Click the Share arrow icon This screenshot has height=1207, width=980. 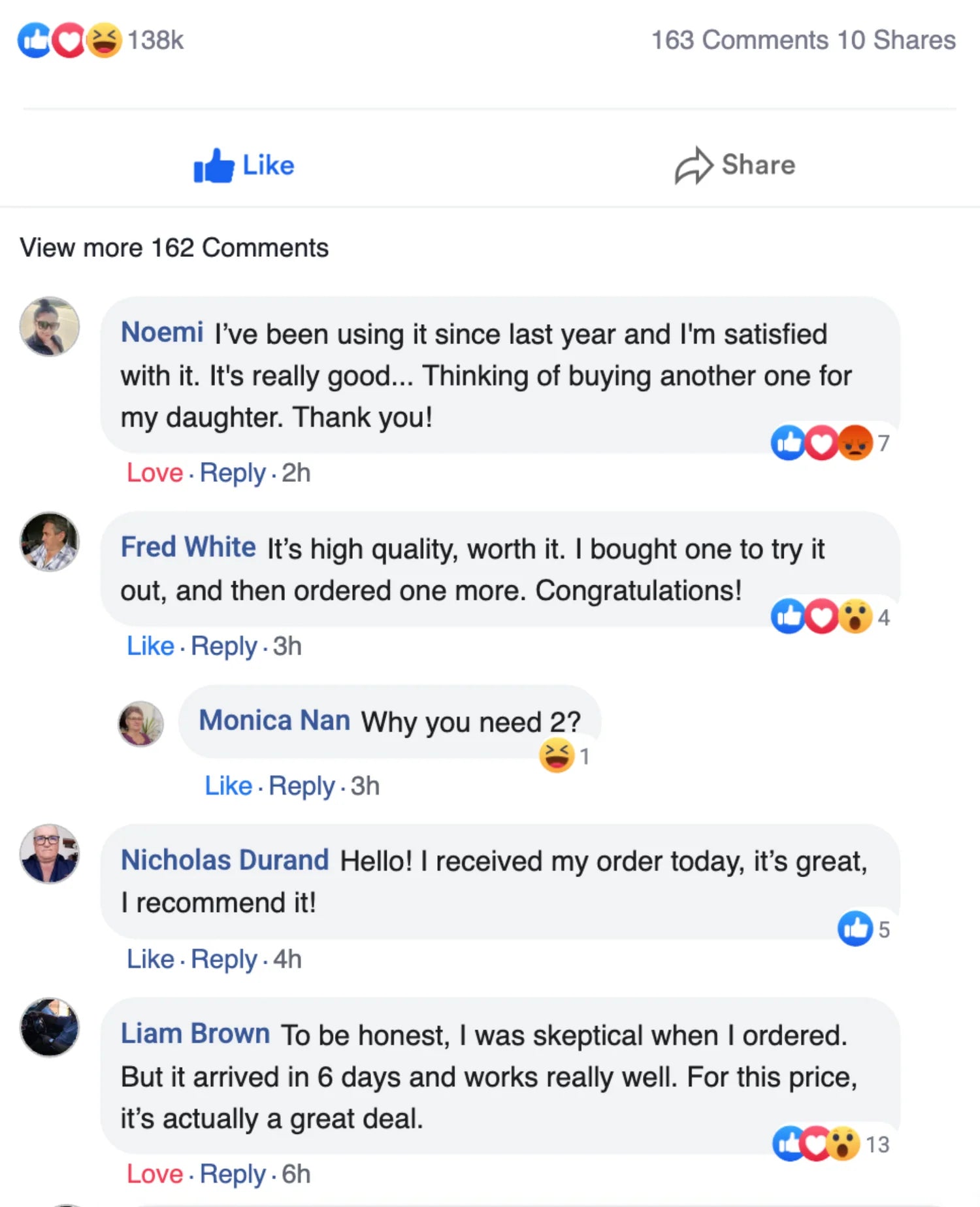point(693,165)
